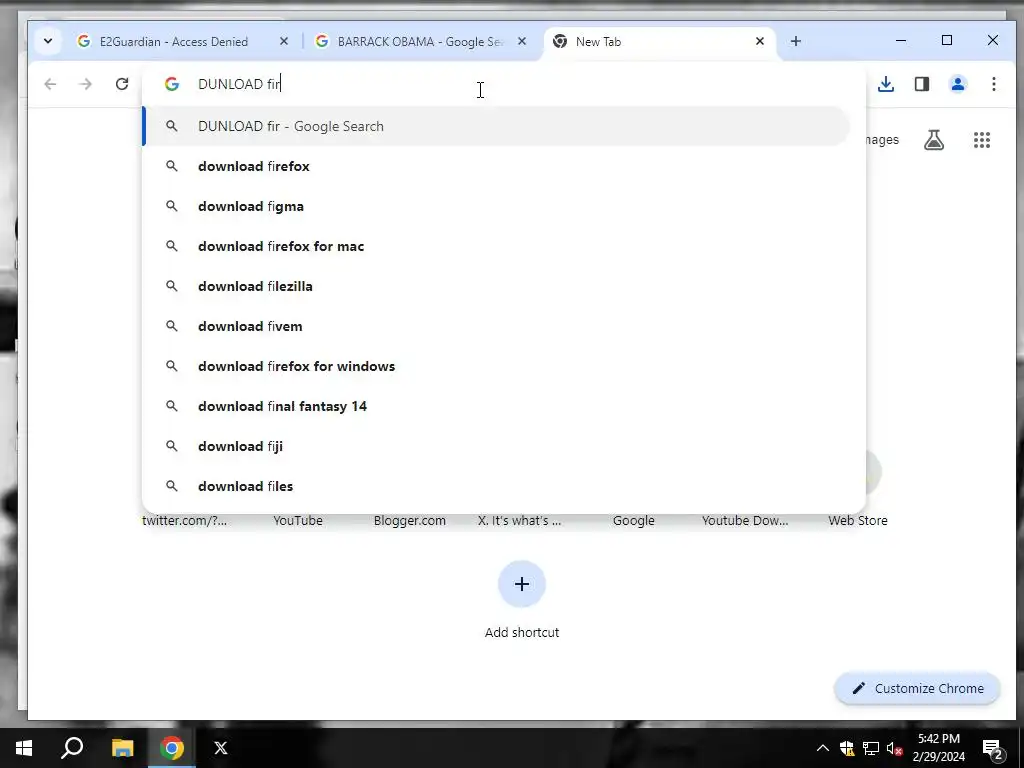Click the muted volume tray icon

pyautogui.click(x=894, y=748)
